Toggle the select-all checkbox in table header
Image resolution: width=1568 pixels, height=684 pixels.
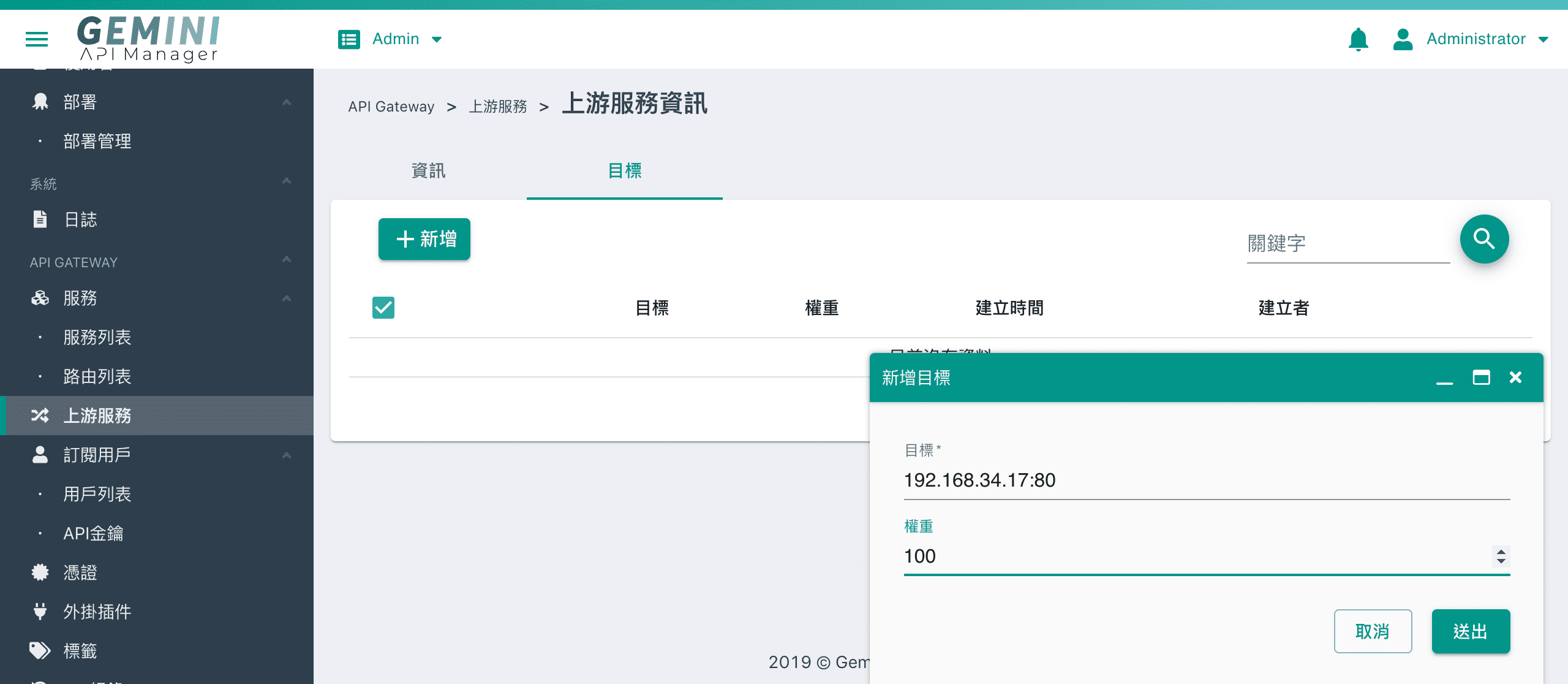pyautogui.click(x=383, y=308)
